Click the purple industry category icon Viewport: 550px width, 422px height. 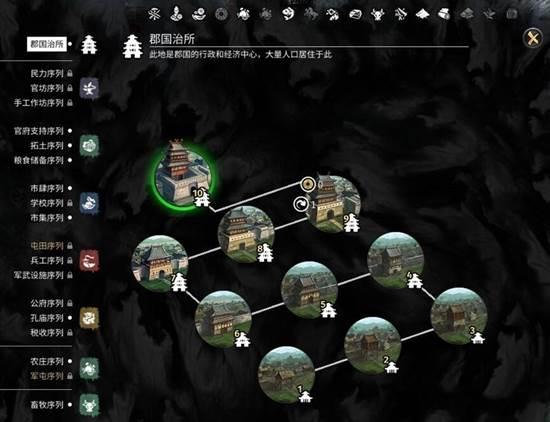tap(89, 88)
